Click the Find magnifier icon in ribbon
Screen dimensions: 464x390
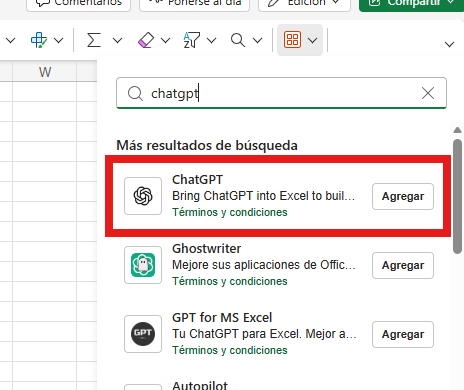pos(238,40)
